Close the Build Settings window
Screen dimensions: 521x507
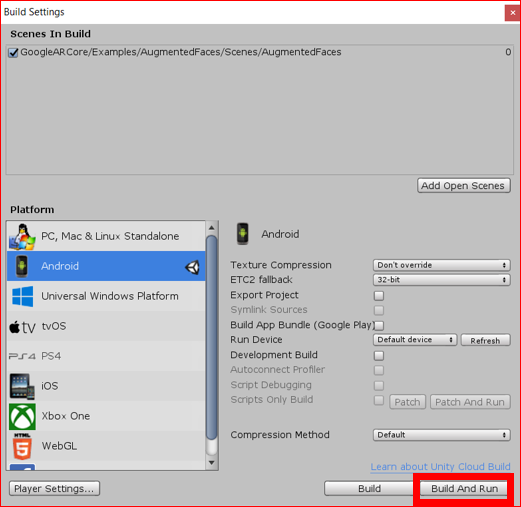pos(512,13)
